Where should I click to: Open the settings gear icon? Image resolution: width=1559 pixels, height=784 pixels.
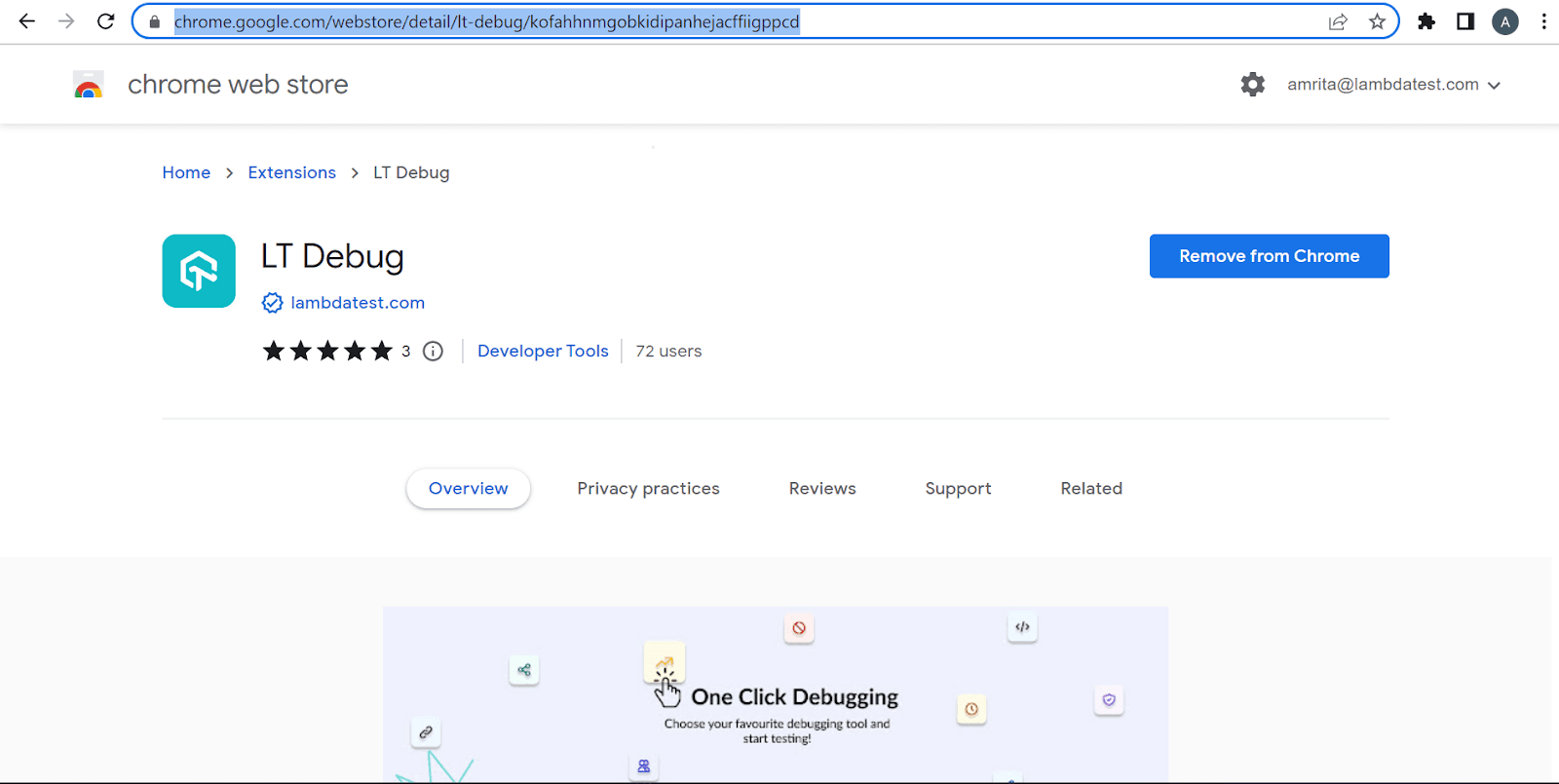[1253, 85]
